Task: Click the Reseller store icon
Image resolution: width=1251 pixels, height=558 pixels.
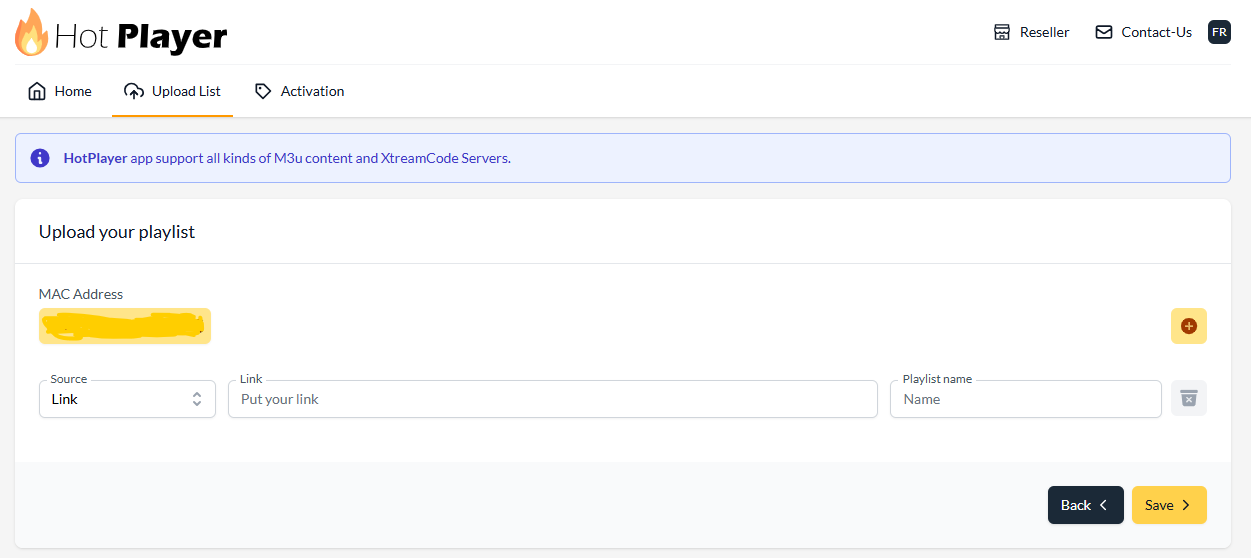Action: (1002, 32)
